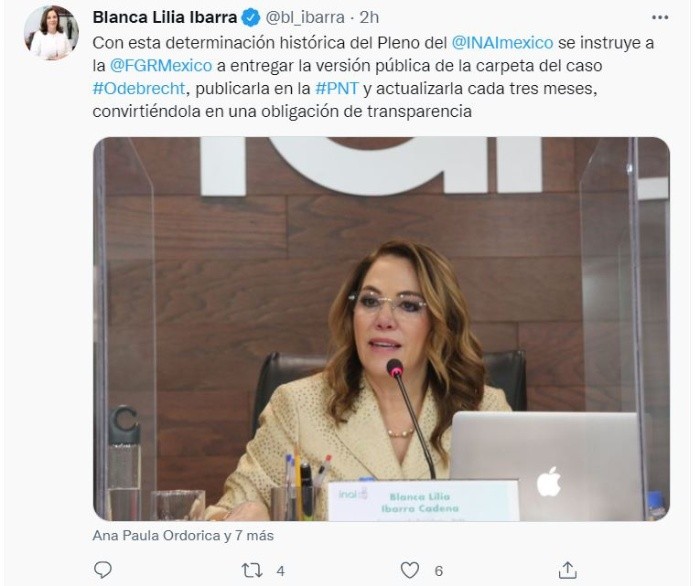Open the @INAImexico mention
The image size is (700, 586).
pyautogui.click(x=502, y=43)
